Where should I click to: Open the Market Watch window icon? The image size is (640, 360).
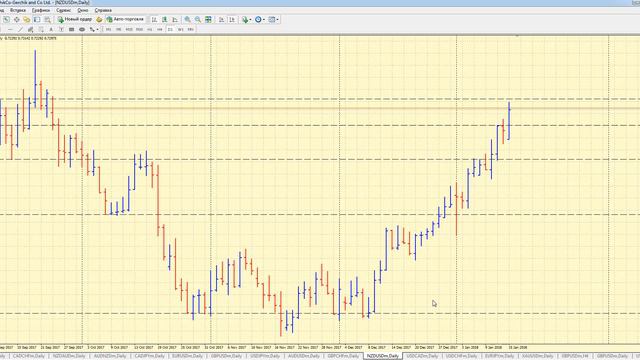coord(7,19)
